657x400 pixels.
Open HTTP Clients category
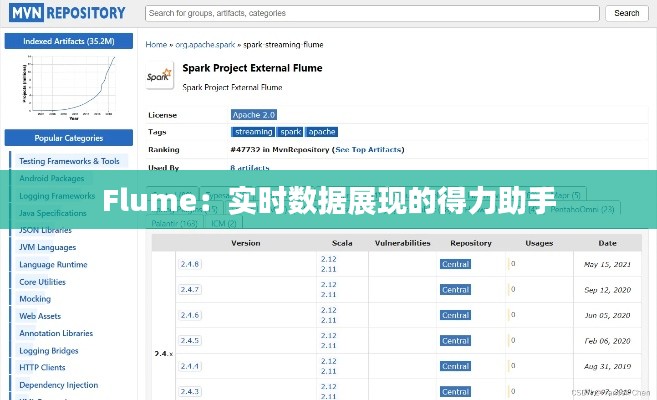(x=44, y=368)
